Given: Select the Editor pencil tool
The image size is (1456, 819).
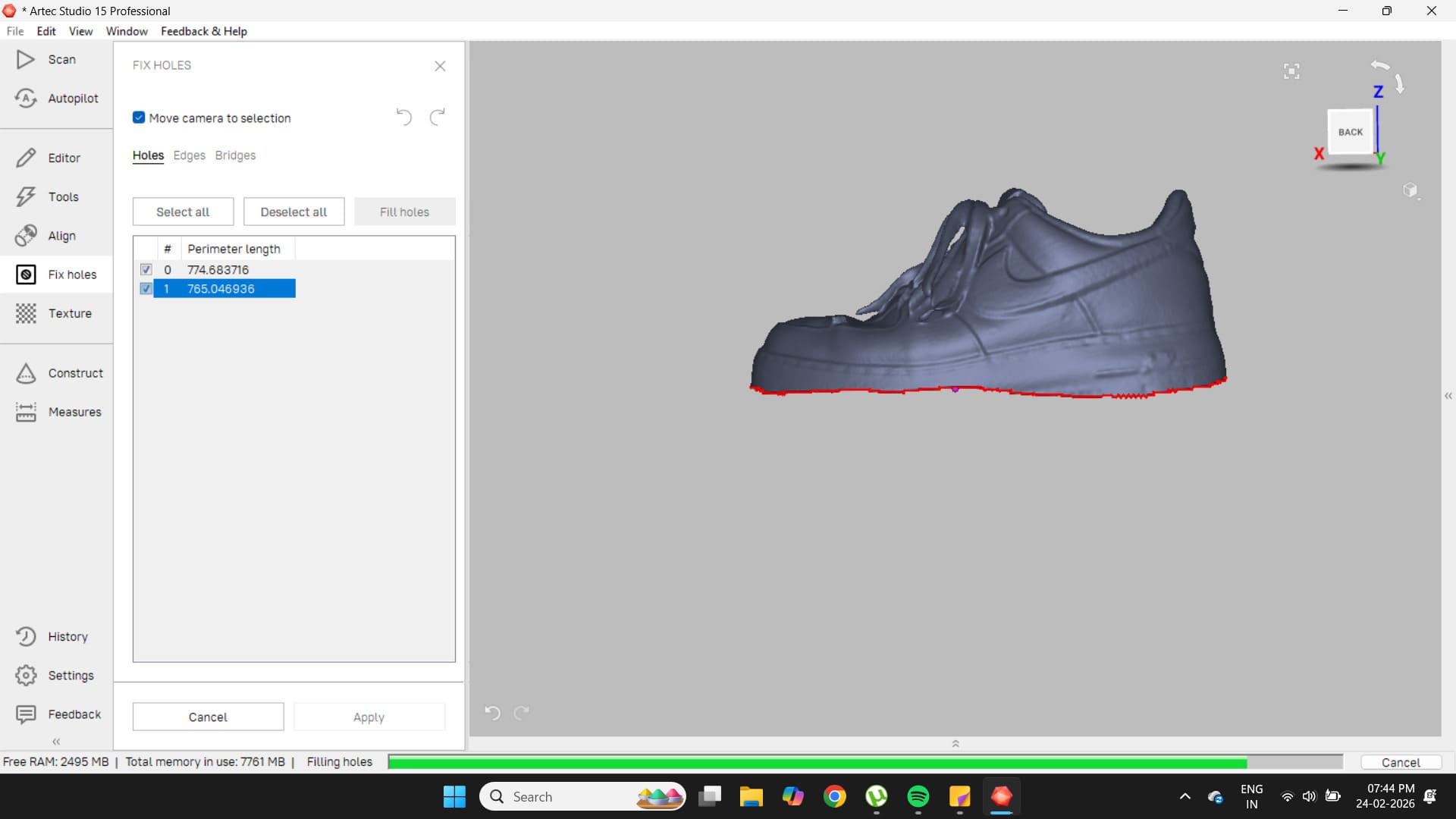Looking at the screenshot, I should [26, 158].
